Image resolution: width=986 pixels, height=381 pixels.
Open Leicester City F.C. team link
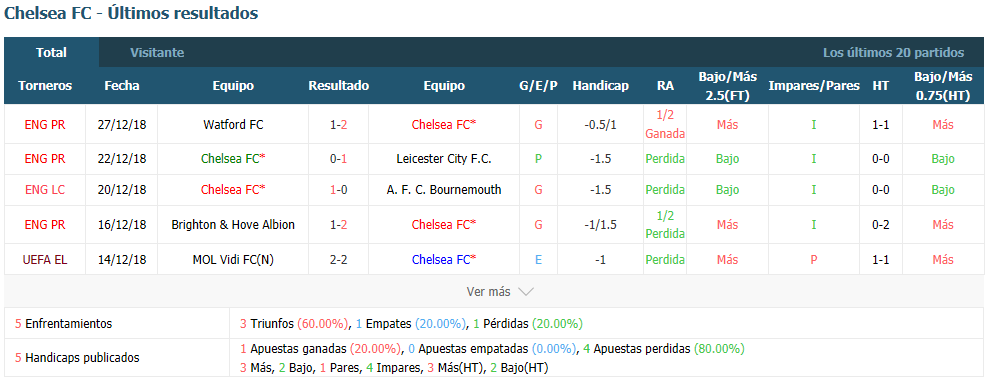[x=444, y=159]
